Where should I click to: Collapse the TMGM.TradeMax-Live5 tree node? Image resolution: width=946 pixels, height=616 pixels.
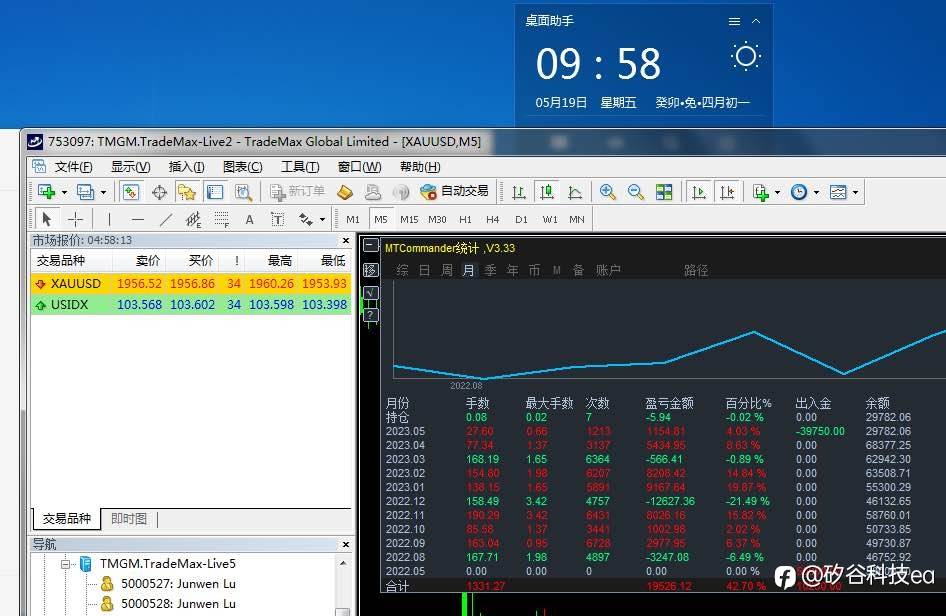[x=65, y=564]
